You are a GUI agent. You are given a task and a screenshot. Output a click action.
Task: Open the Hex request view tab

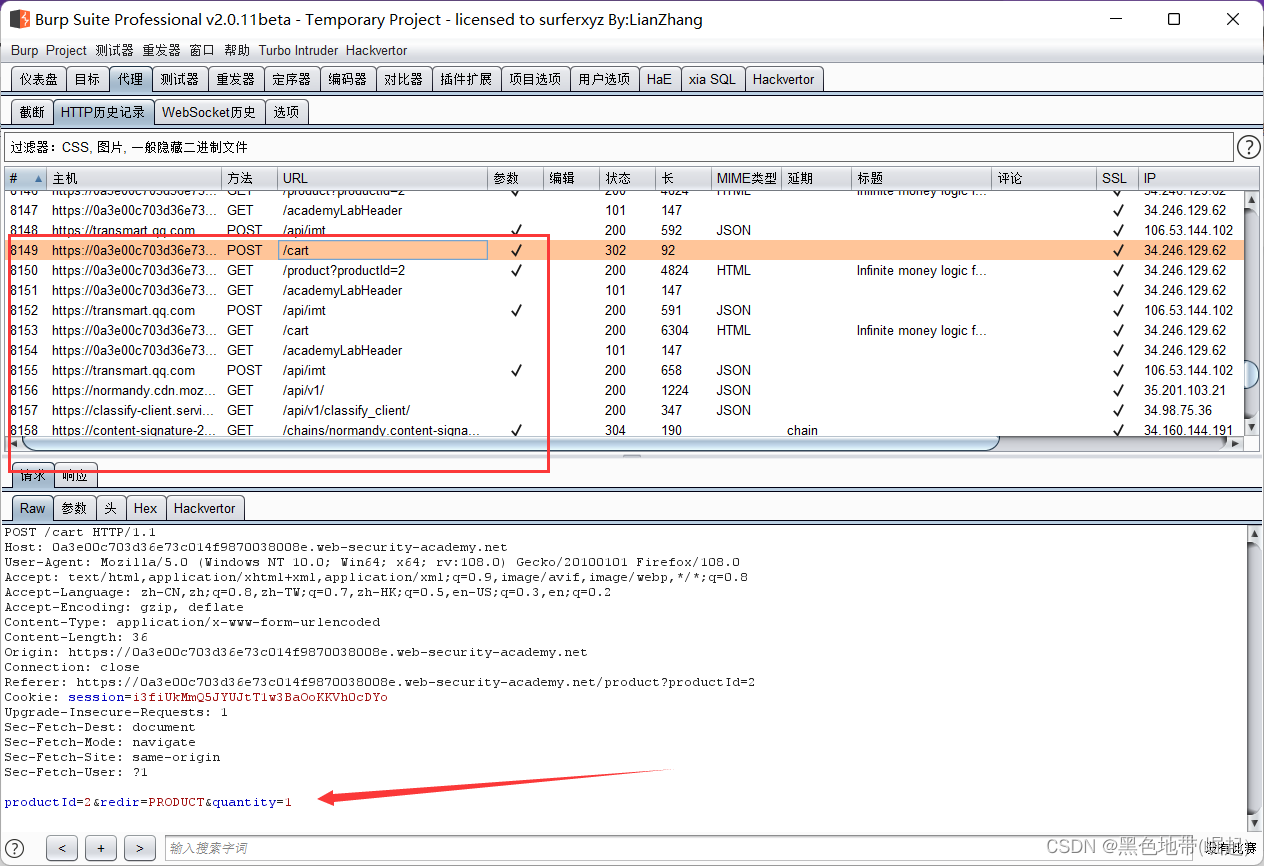pyautogui.click(x=146, y=508)
